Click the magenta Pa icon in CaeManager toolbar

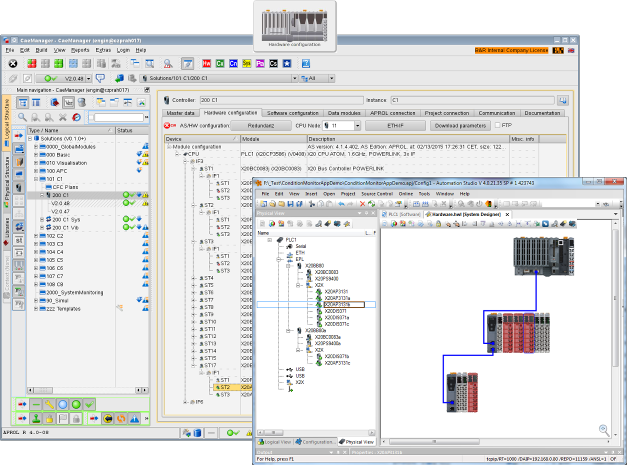pos(260,64)
